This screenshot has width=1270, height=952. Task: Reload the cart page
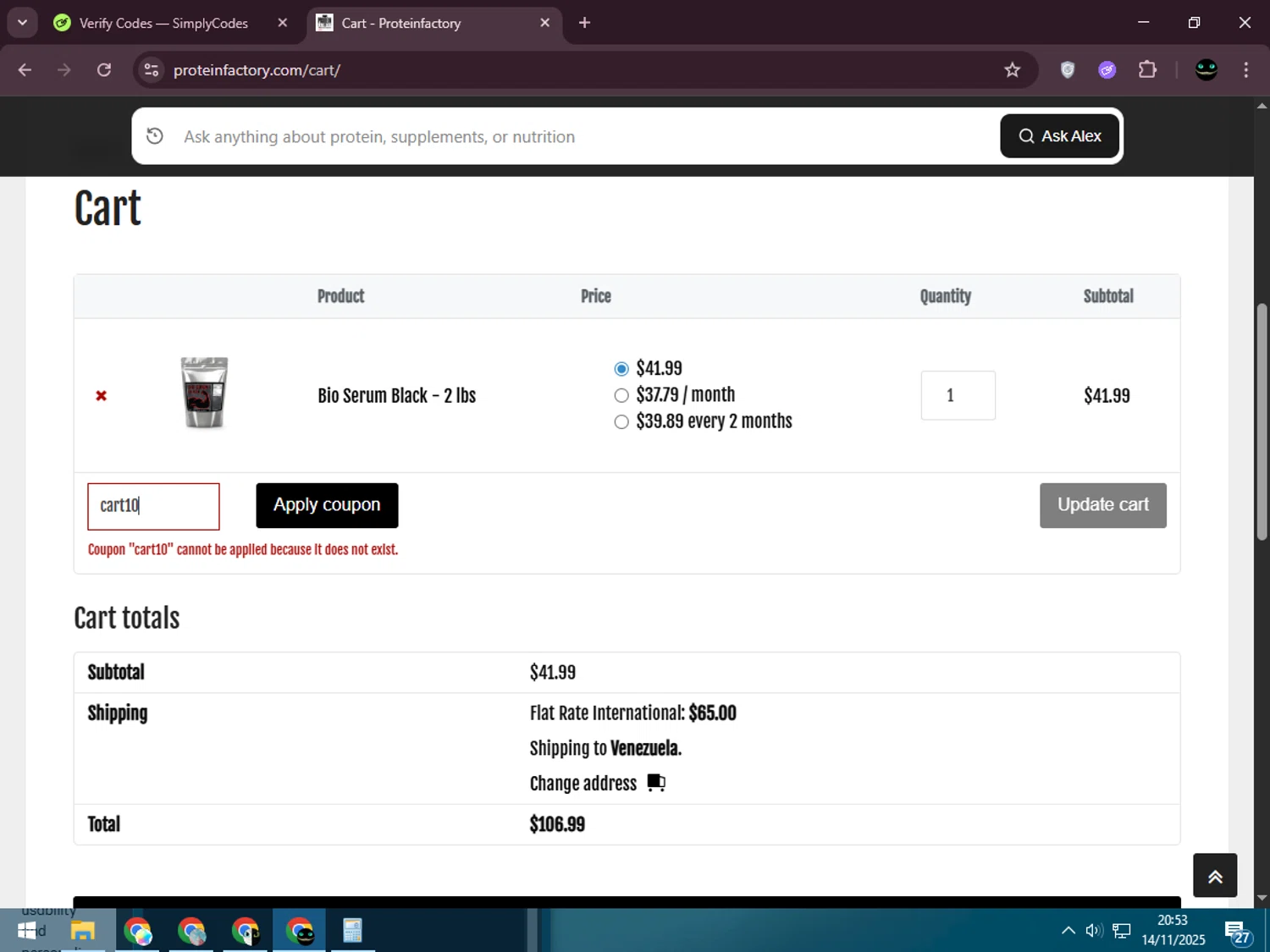[x=104, y=70]
